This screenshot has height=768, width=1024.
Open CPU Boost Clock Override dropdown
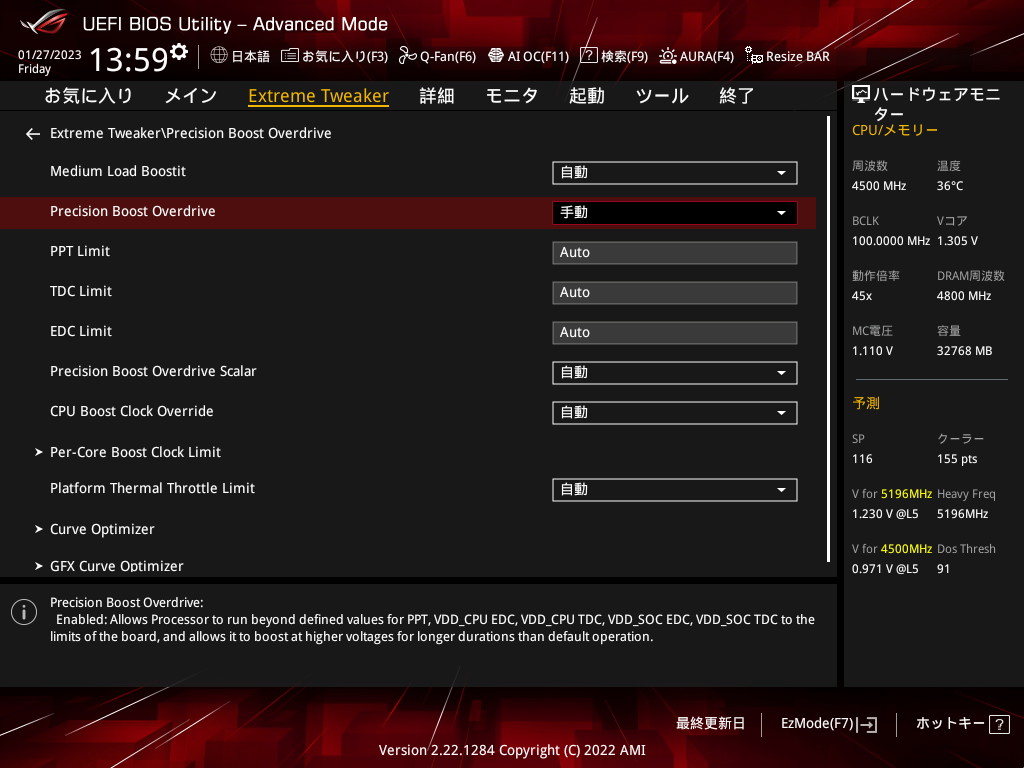675,413
